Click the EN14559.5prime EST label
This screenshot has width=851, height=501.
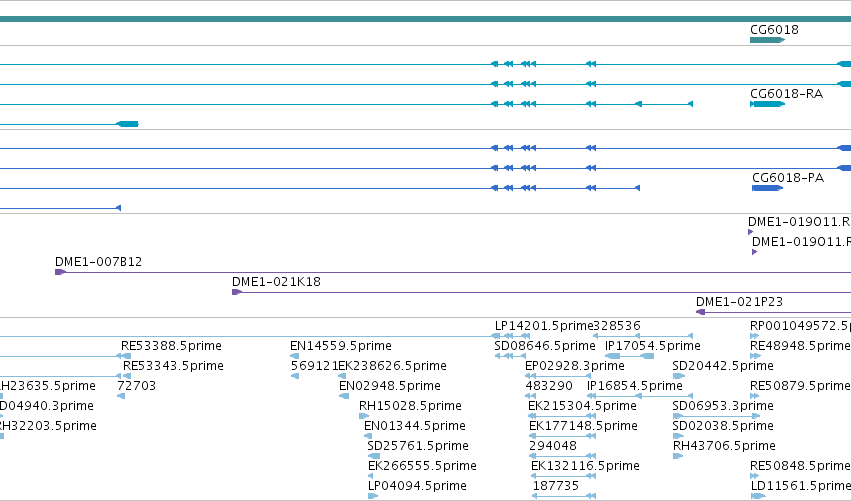click(341, 346)
